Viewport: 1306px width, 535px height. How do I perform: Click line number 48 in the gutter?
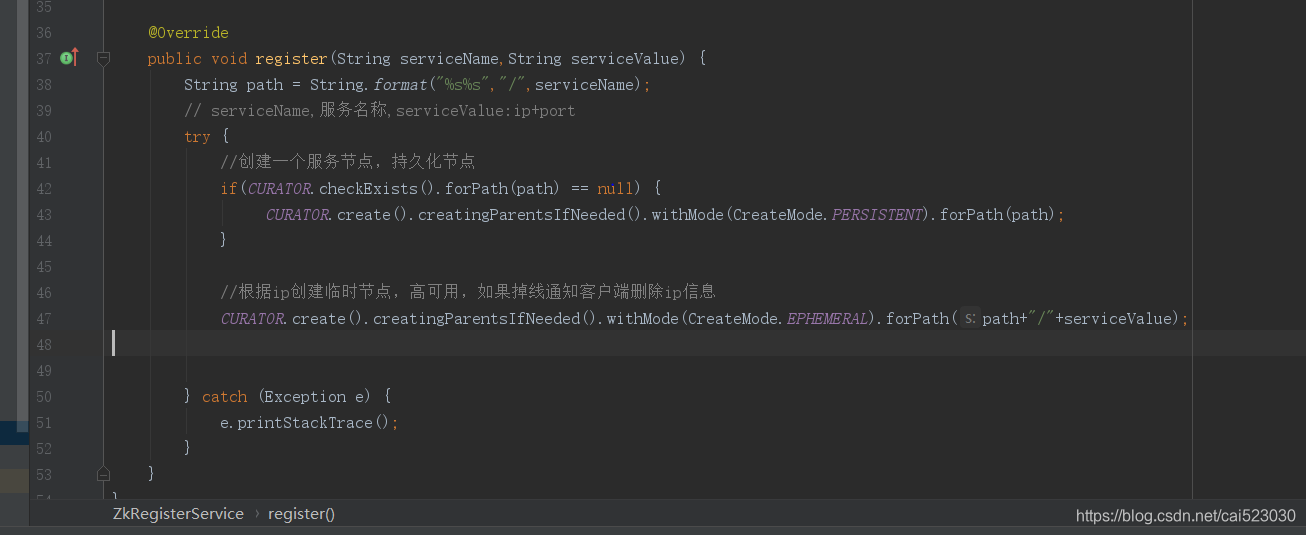pyautogui.click(x=43, y=345)
